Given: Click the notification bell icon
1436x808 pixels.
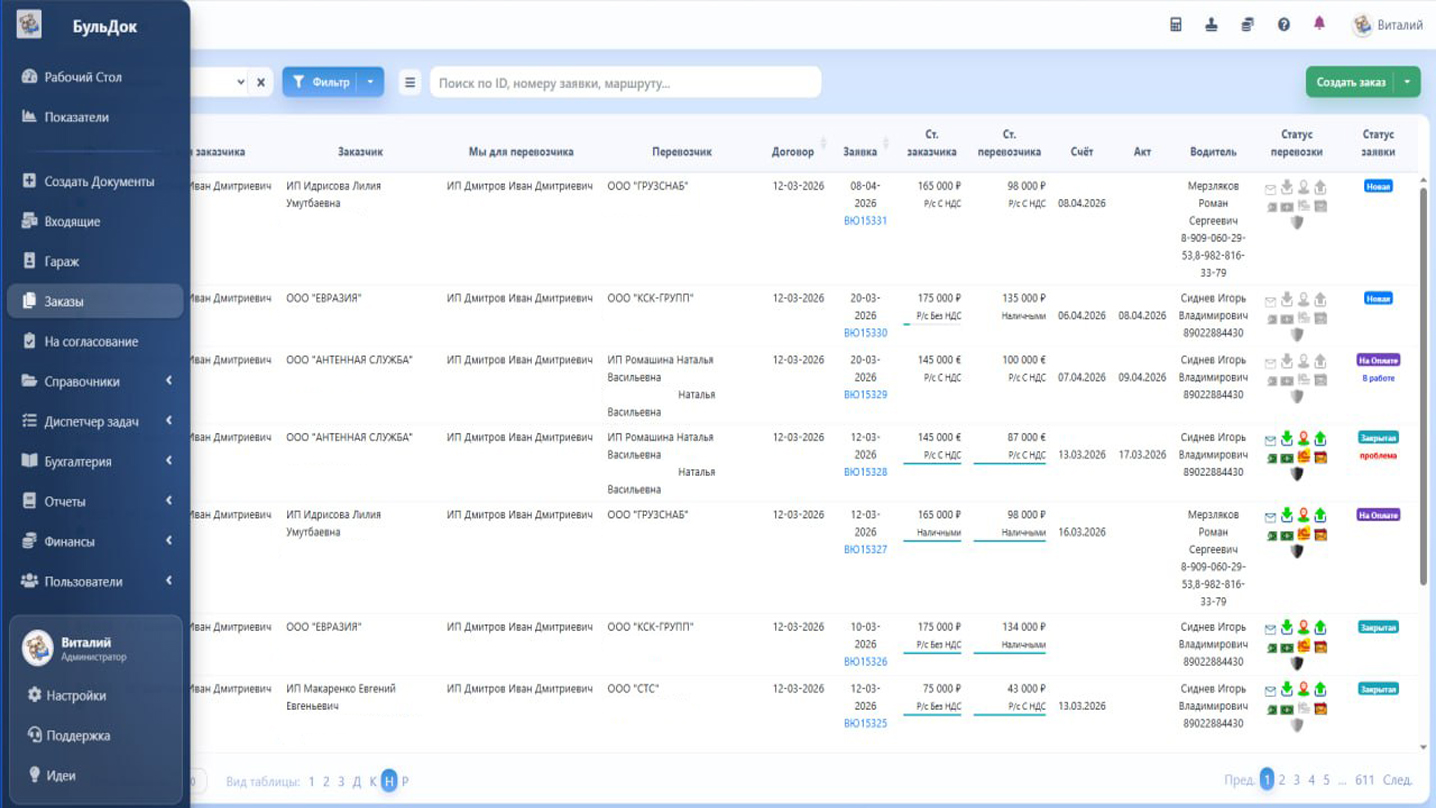Looking at the screenshot, I should pos(1319,24).
